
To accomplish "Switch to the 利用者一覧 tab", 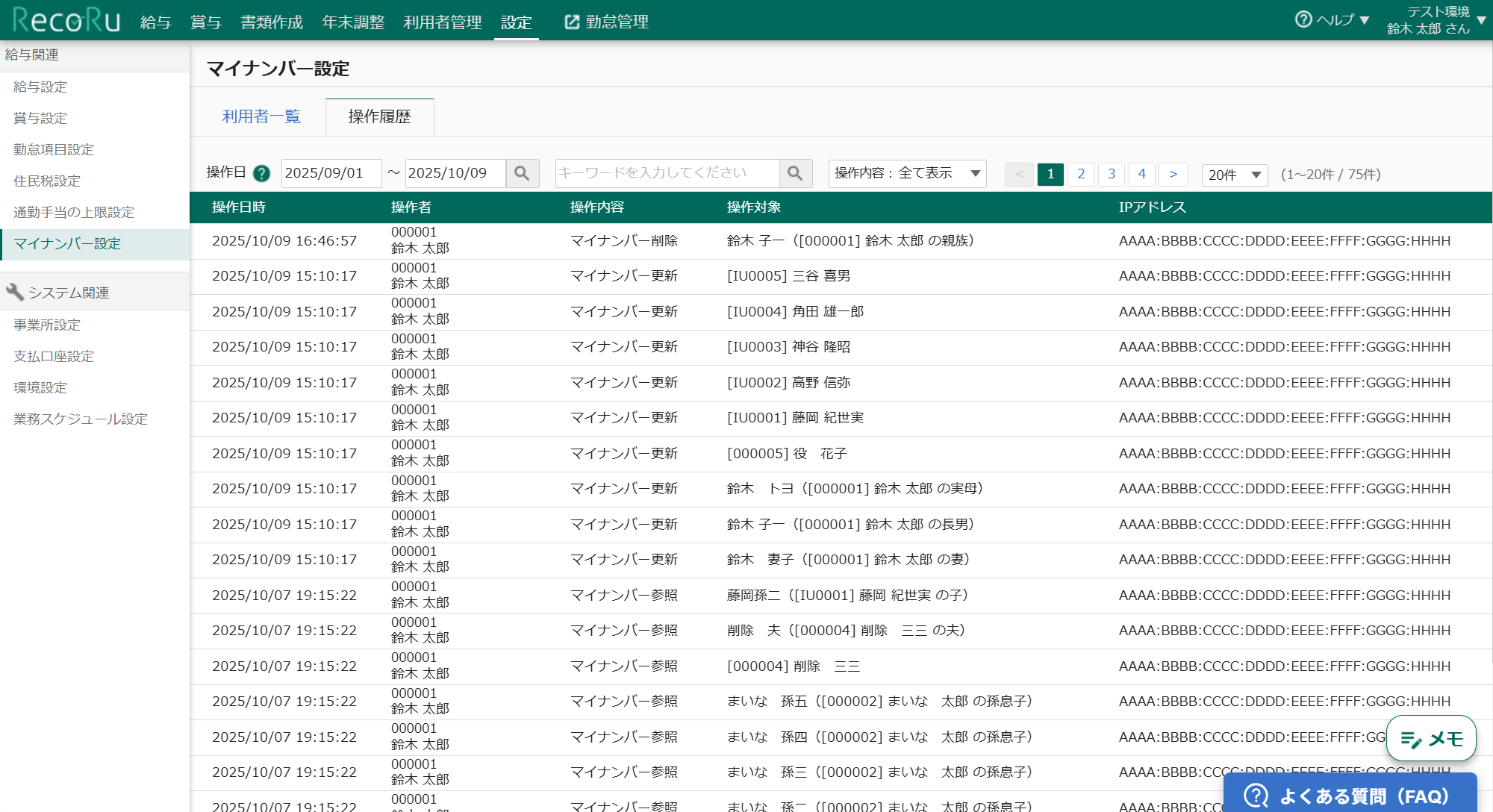I will click(x=261, y=116).
